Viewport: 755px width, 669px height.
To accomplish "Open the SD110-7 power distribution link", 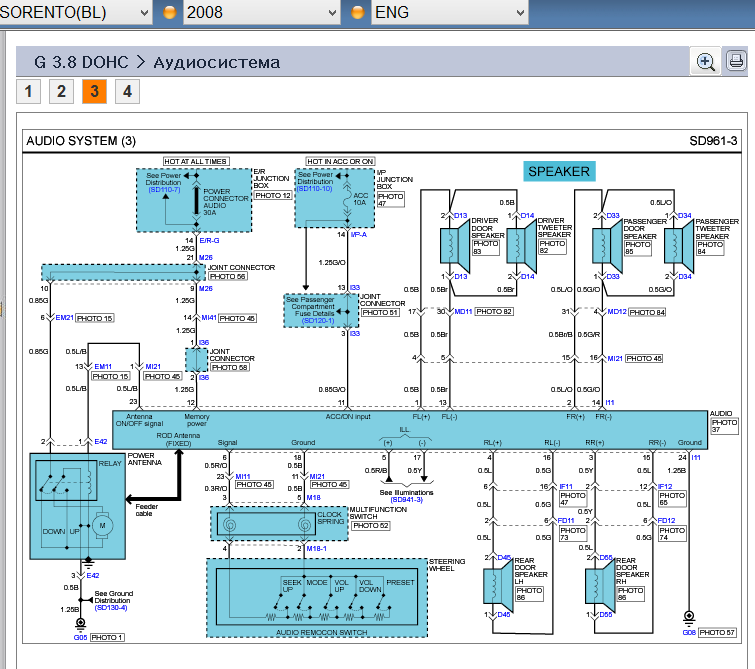I will 164,189.
